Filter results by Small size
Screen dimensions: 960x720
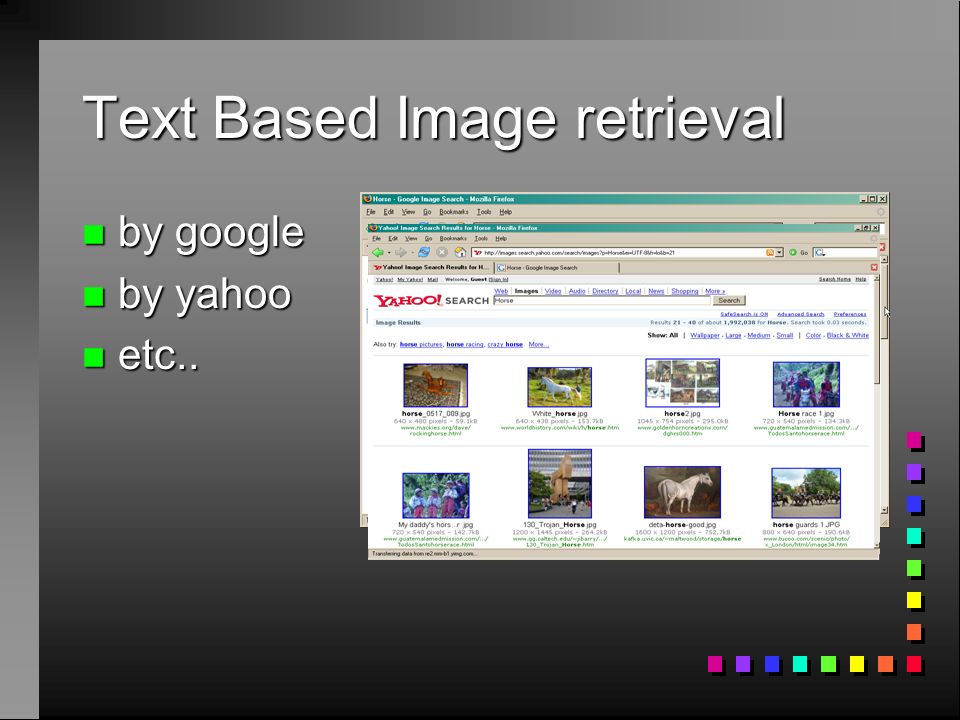(784, 336)
